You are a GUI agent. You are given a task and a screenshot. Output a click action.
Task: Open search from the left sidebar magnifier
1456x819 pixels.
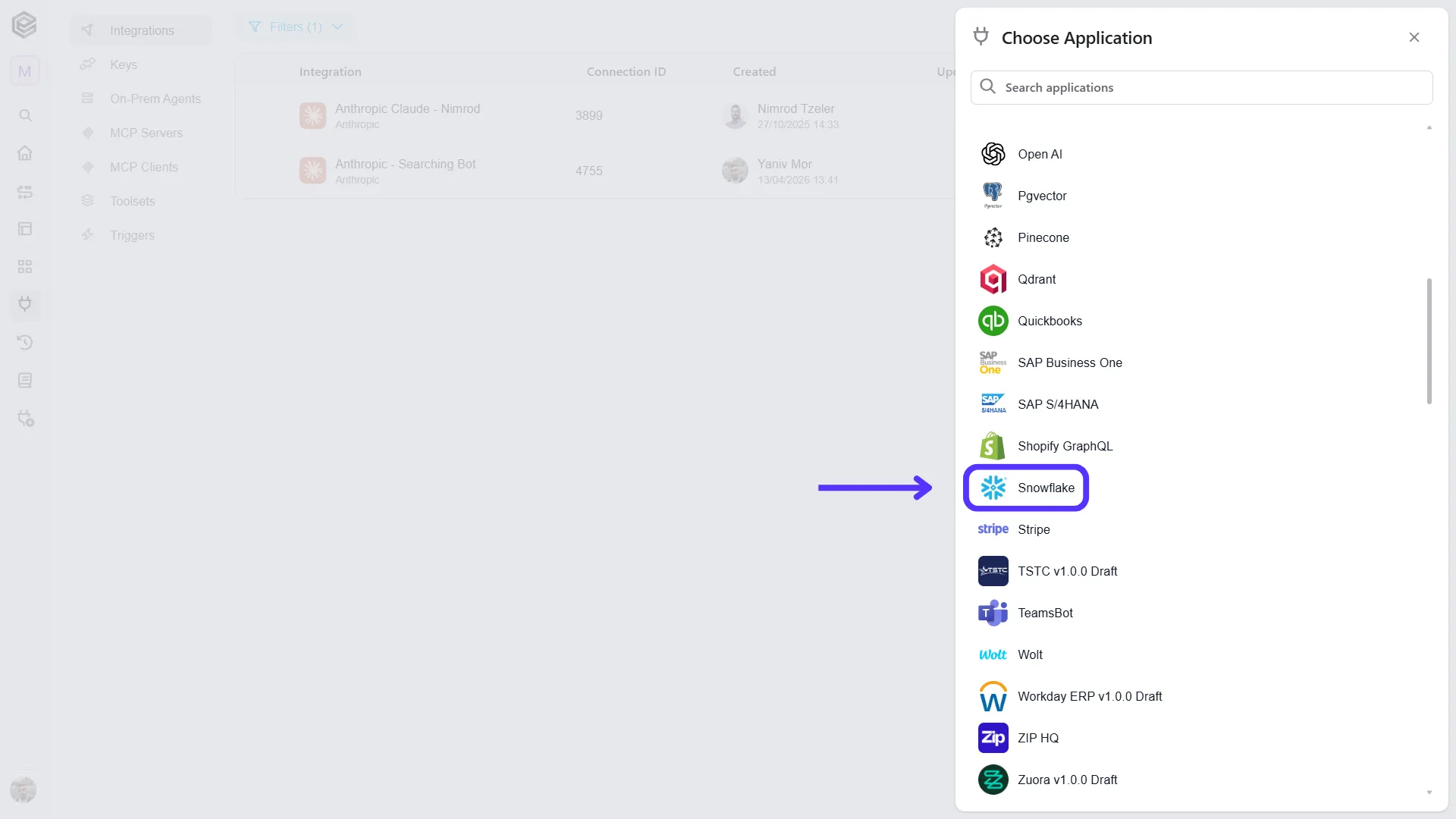point(25,115)
